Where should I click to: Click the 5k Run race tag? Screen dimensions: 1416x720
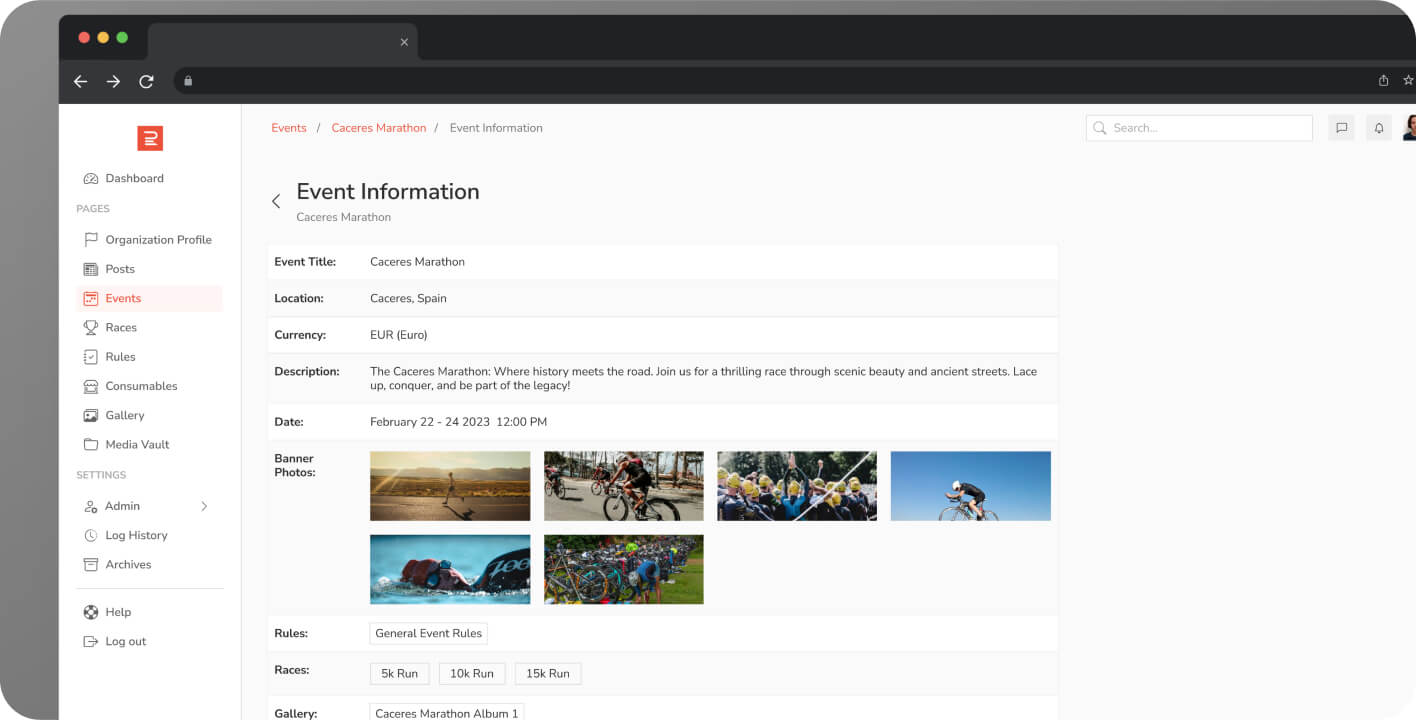pos(400,674)
